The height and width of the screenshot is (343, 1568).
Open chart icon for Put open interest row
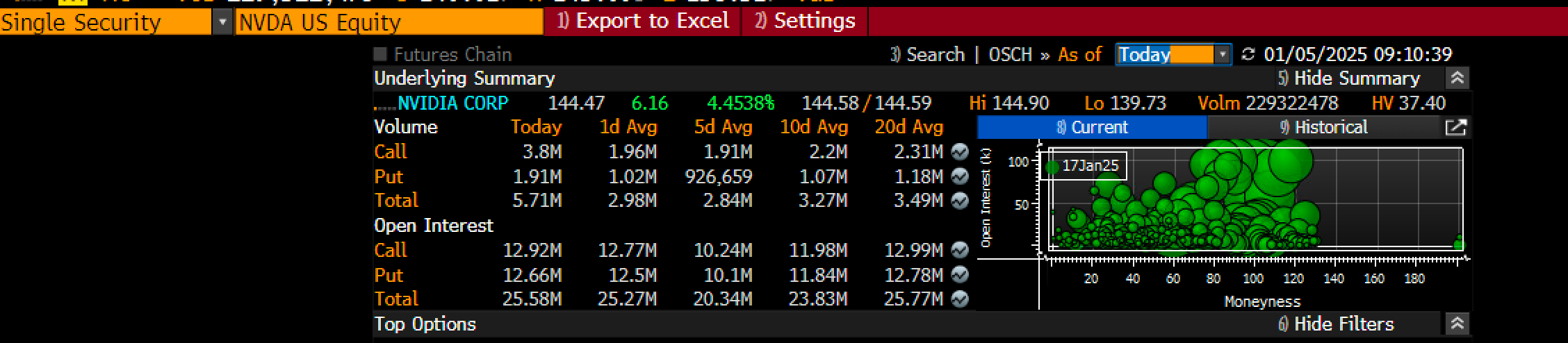coord(960,275)
